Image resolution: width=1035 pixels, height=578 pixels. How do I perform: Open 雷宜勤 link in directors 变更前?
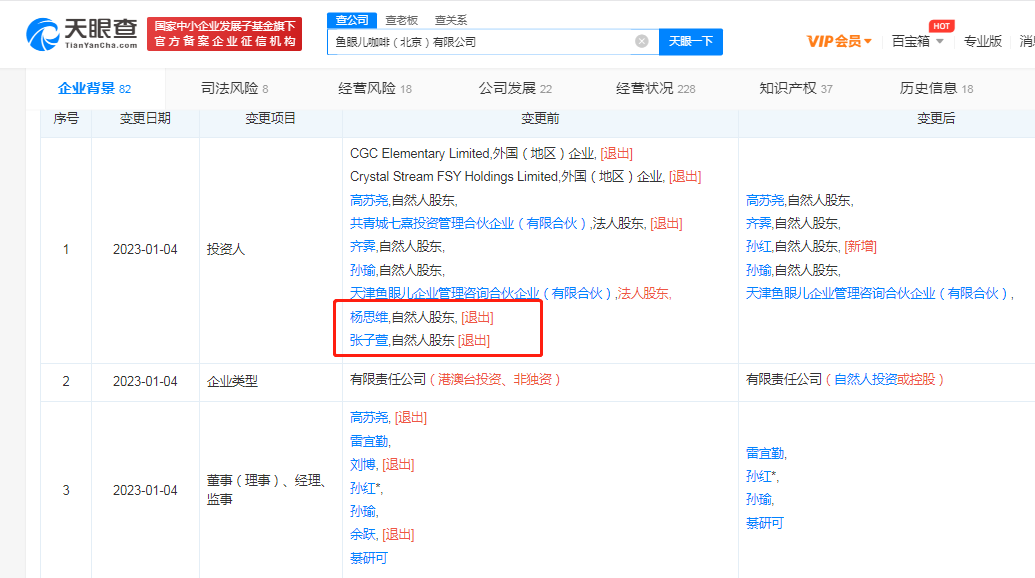click(369, 441)
